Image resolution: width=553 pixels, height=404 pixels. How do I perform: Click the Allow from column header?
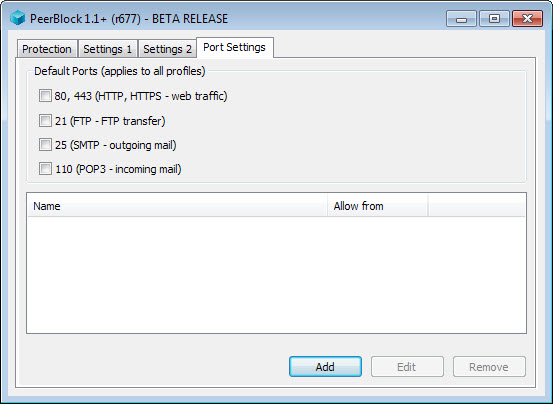(x=378, y=206)
